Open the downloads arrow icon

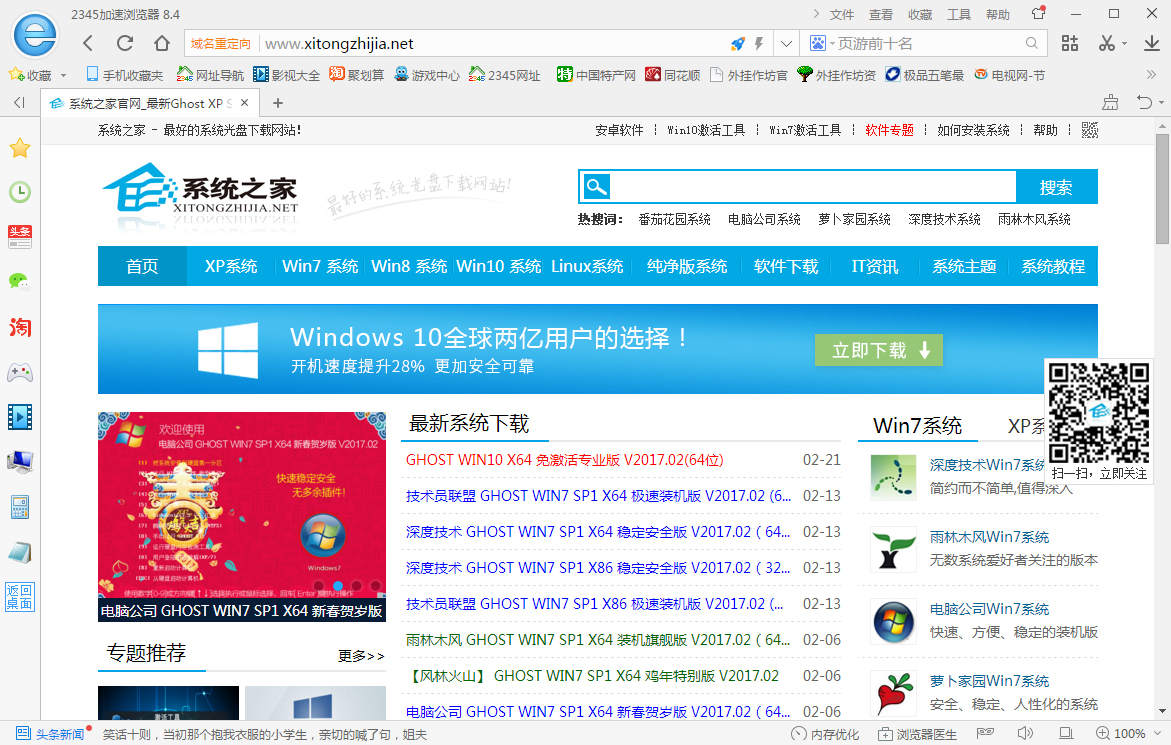(x=1151, y=43)
